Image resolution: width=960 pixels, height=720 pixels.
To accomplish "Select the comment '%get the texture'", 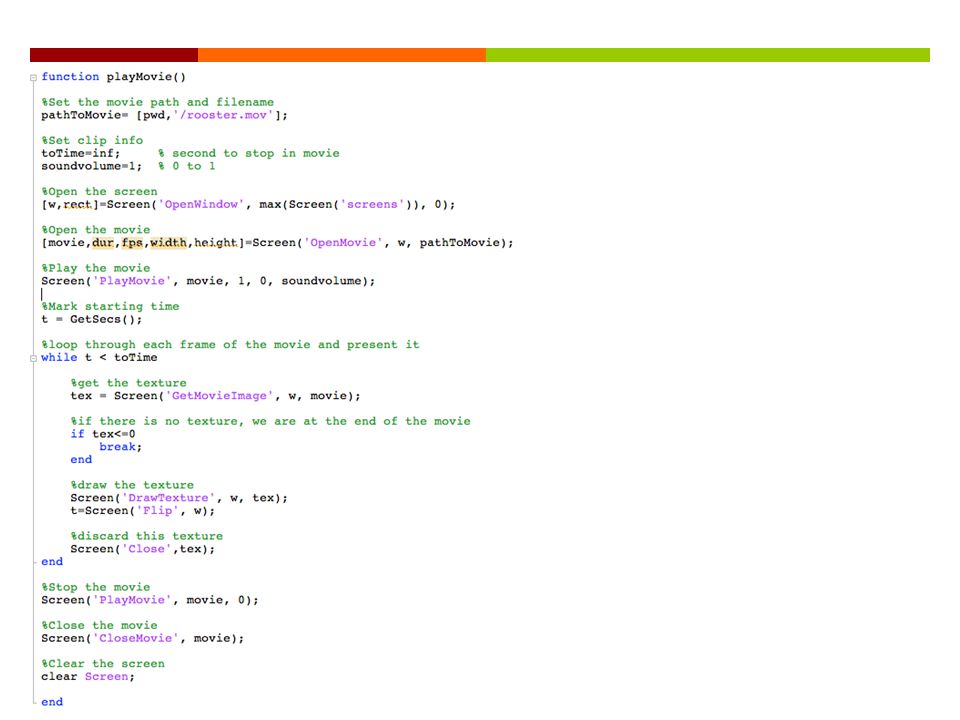I will pos(128,383).
